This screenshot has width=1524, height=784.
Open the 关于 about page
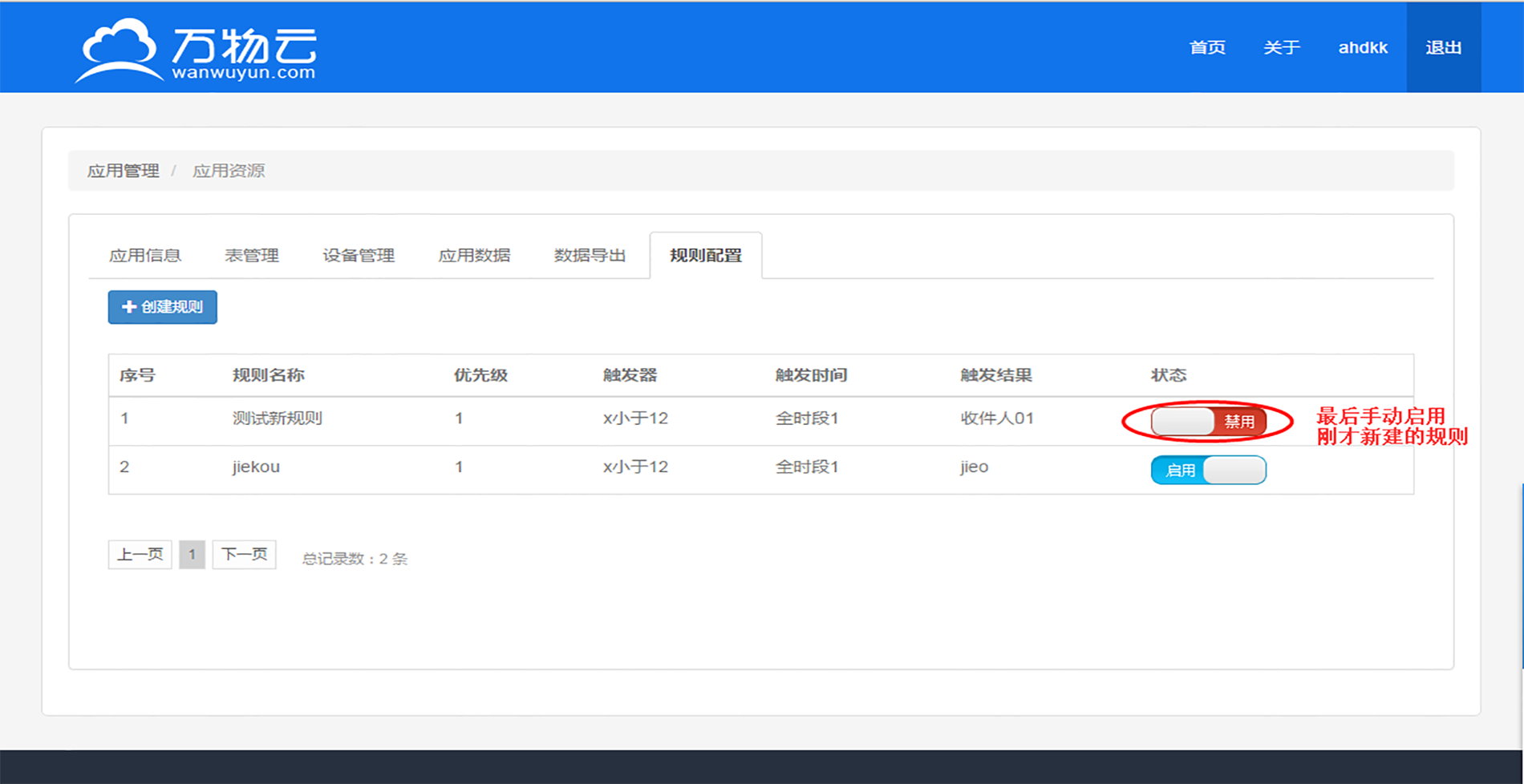[x=1282, y=47]
